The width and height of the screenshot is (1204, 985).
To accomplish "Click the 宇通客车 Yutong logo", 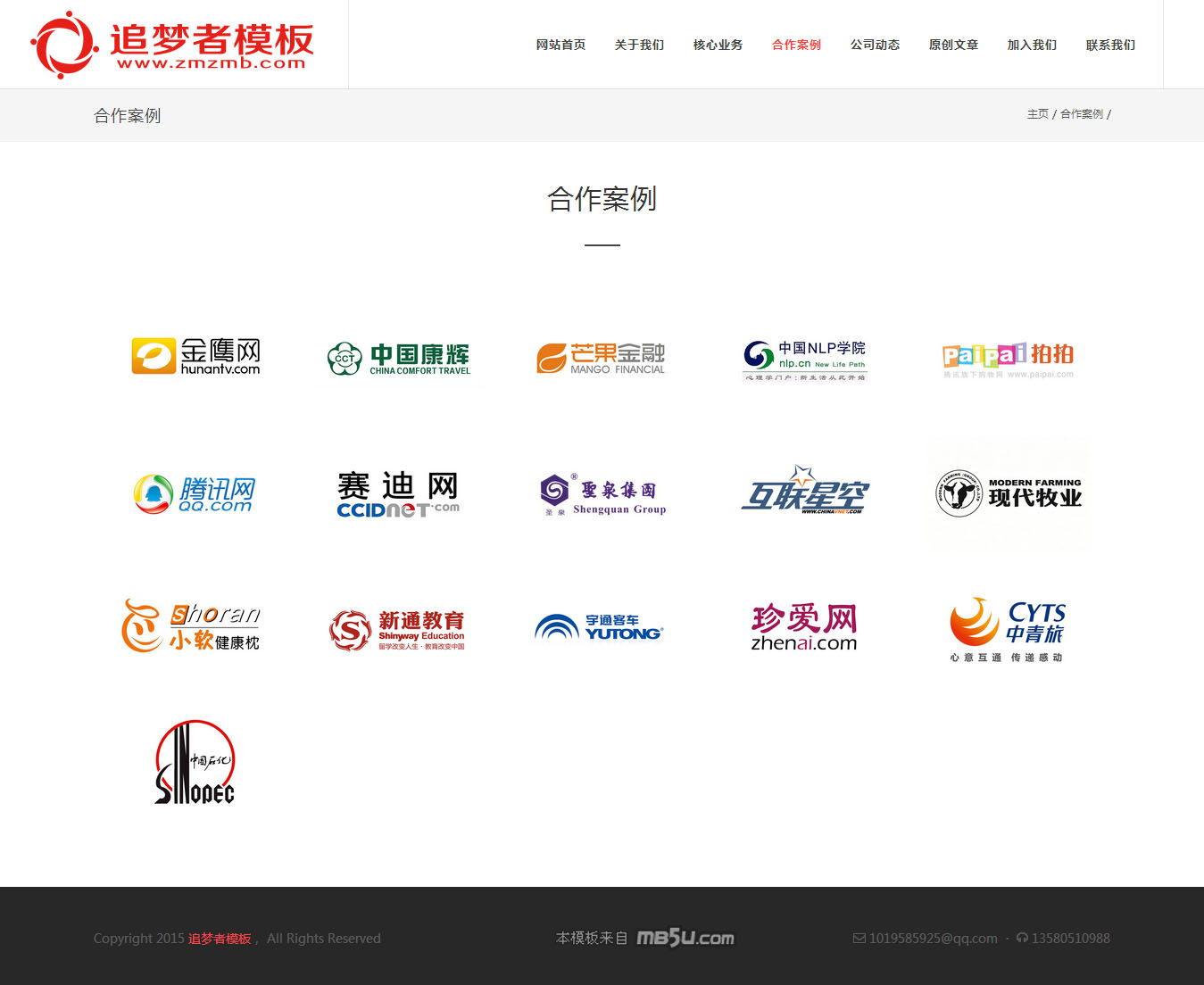I will (600, 628).
